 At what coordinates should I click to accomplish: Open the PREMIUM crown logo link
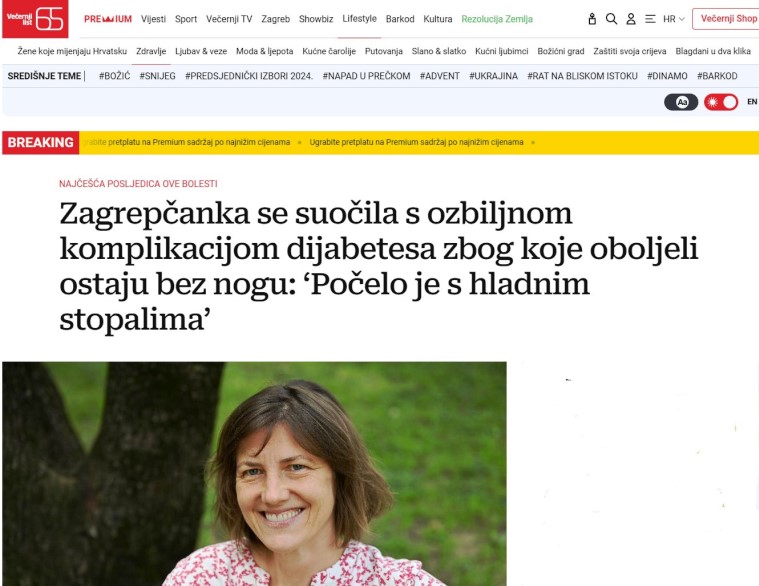[x=107, y=19]
